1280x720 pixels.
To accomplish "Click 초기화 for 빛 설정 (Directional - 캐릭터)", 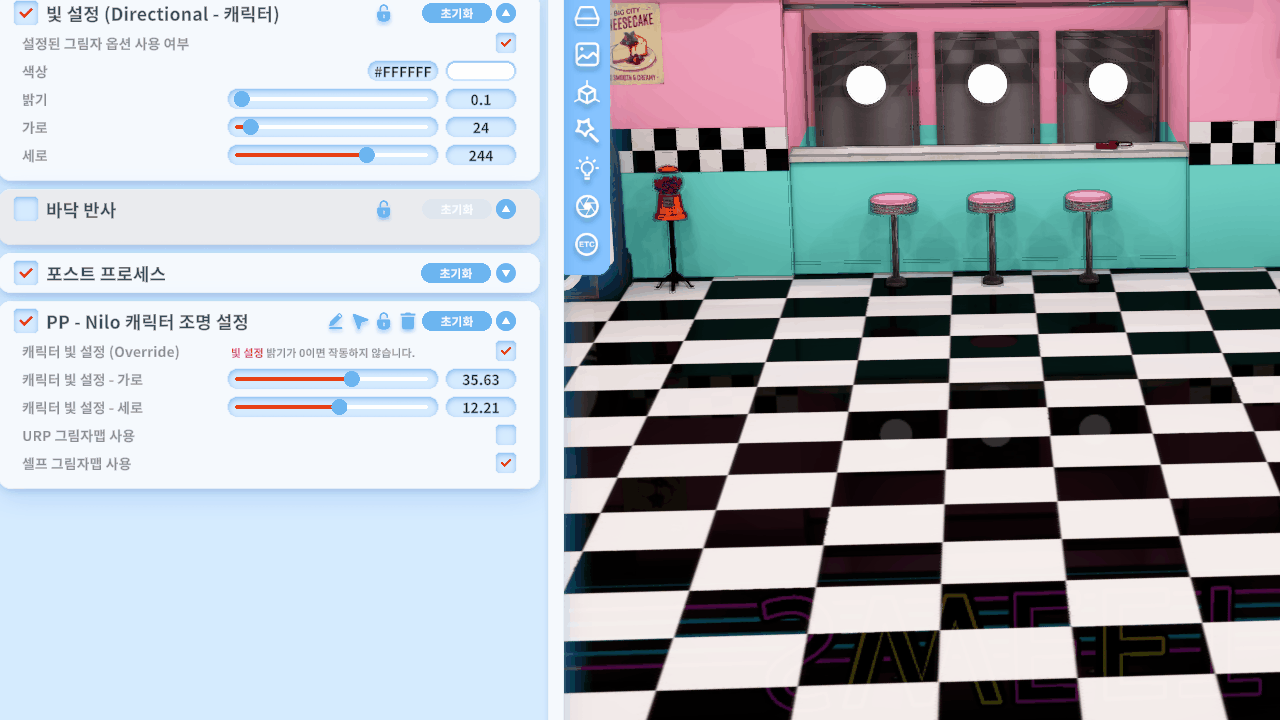I will coord(457,13).
